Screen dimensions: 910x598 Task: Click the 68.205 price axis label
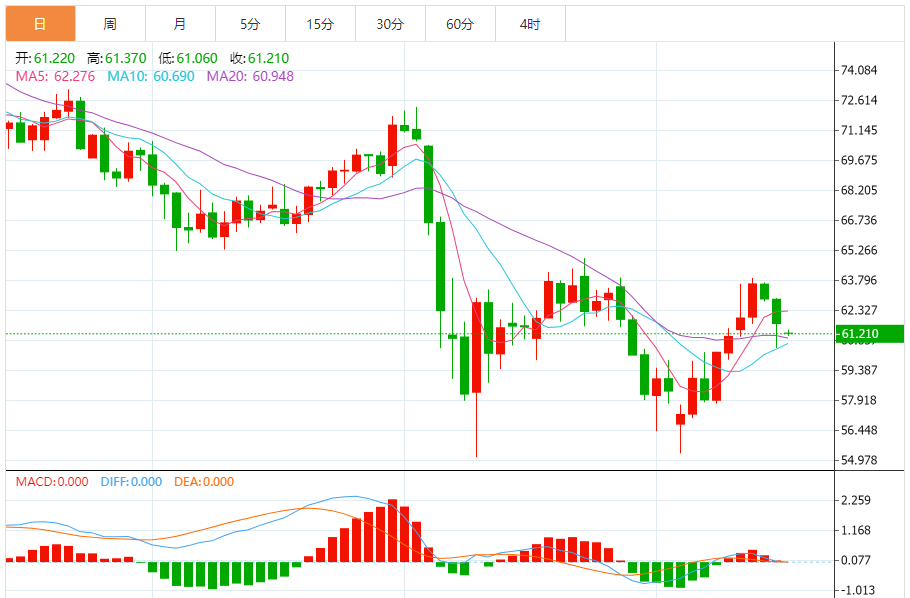pyautogui.click(x=859, y=190)
